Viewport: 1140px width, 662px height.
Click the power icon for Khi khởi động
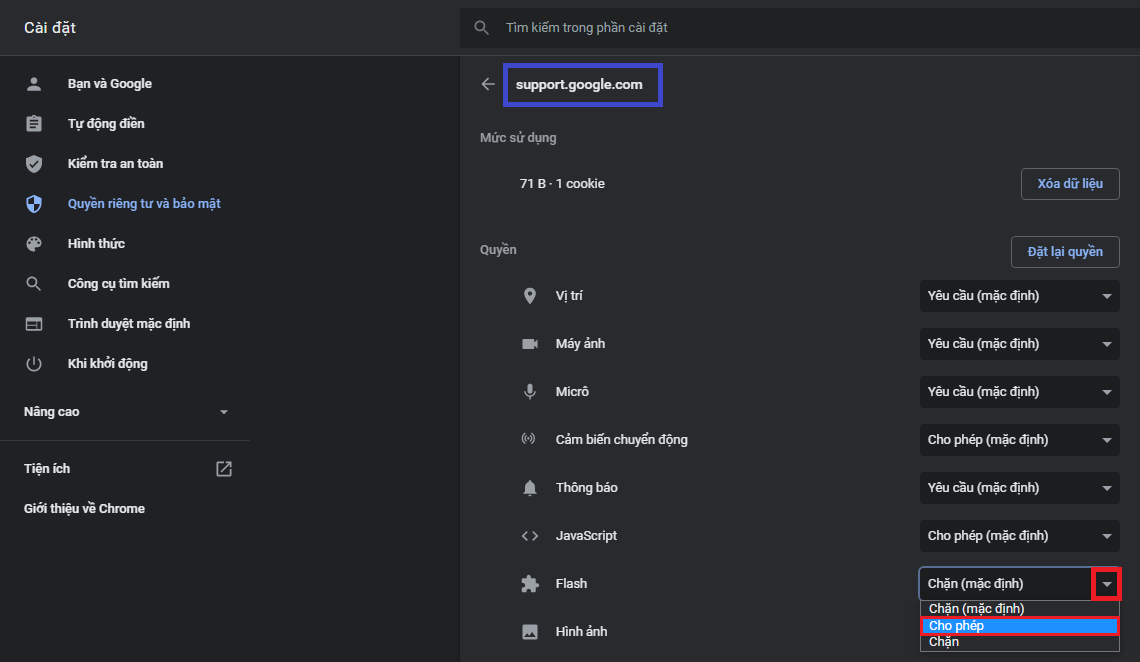(33, 363)
